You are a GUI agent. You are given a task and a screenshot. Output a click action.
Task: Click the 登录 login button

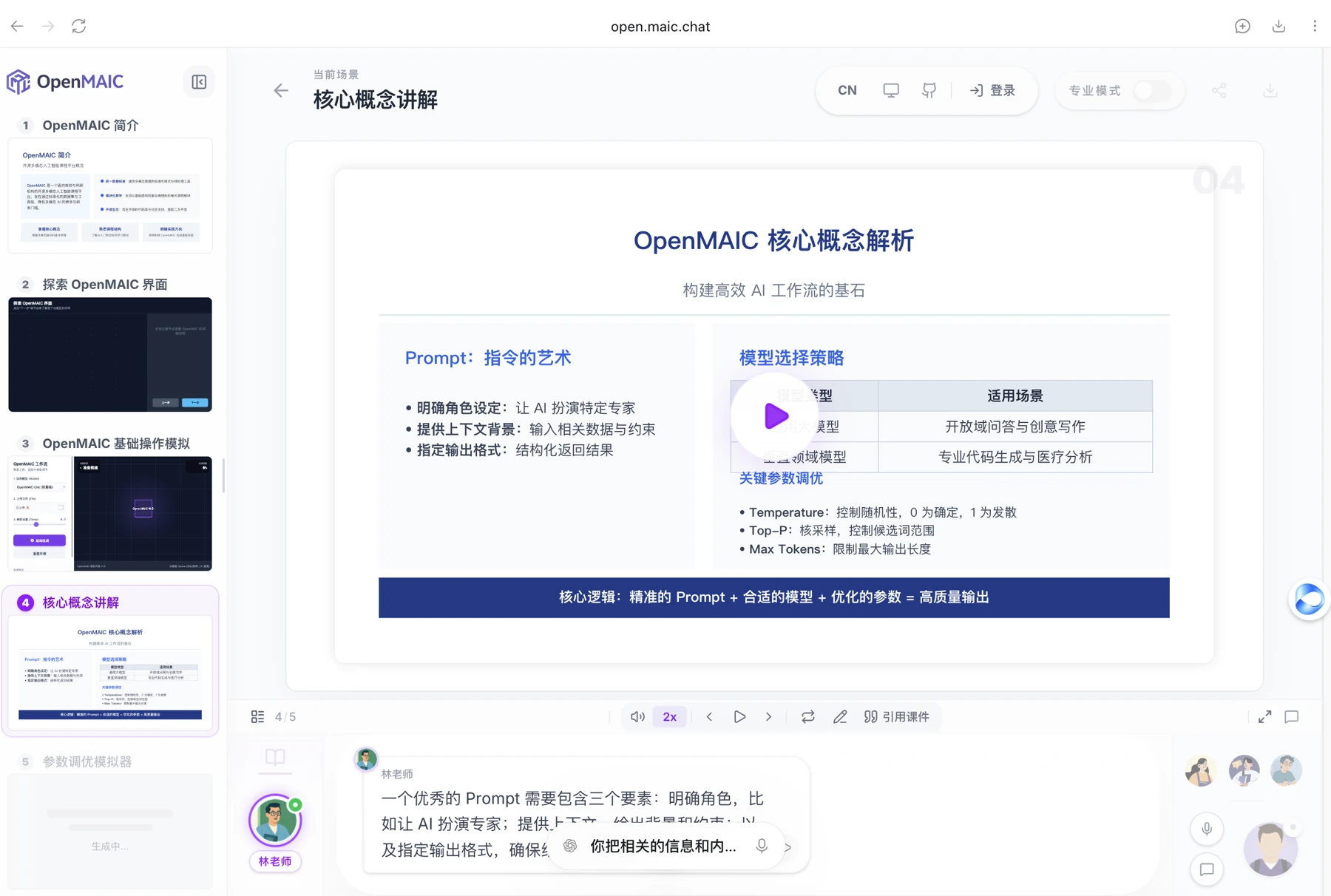pyautogui.click(x=993, y=90)
